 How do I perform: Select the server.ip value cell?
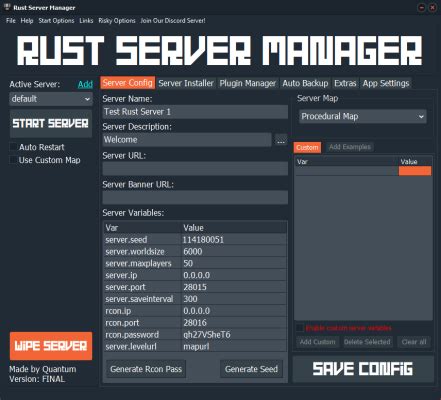pyautogui.click(x=234, y=275)
